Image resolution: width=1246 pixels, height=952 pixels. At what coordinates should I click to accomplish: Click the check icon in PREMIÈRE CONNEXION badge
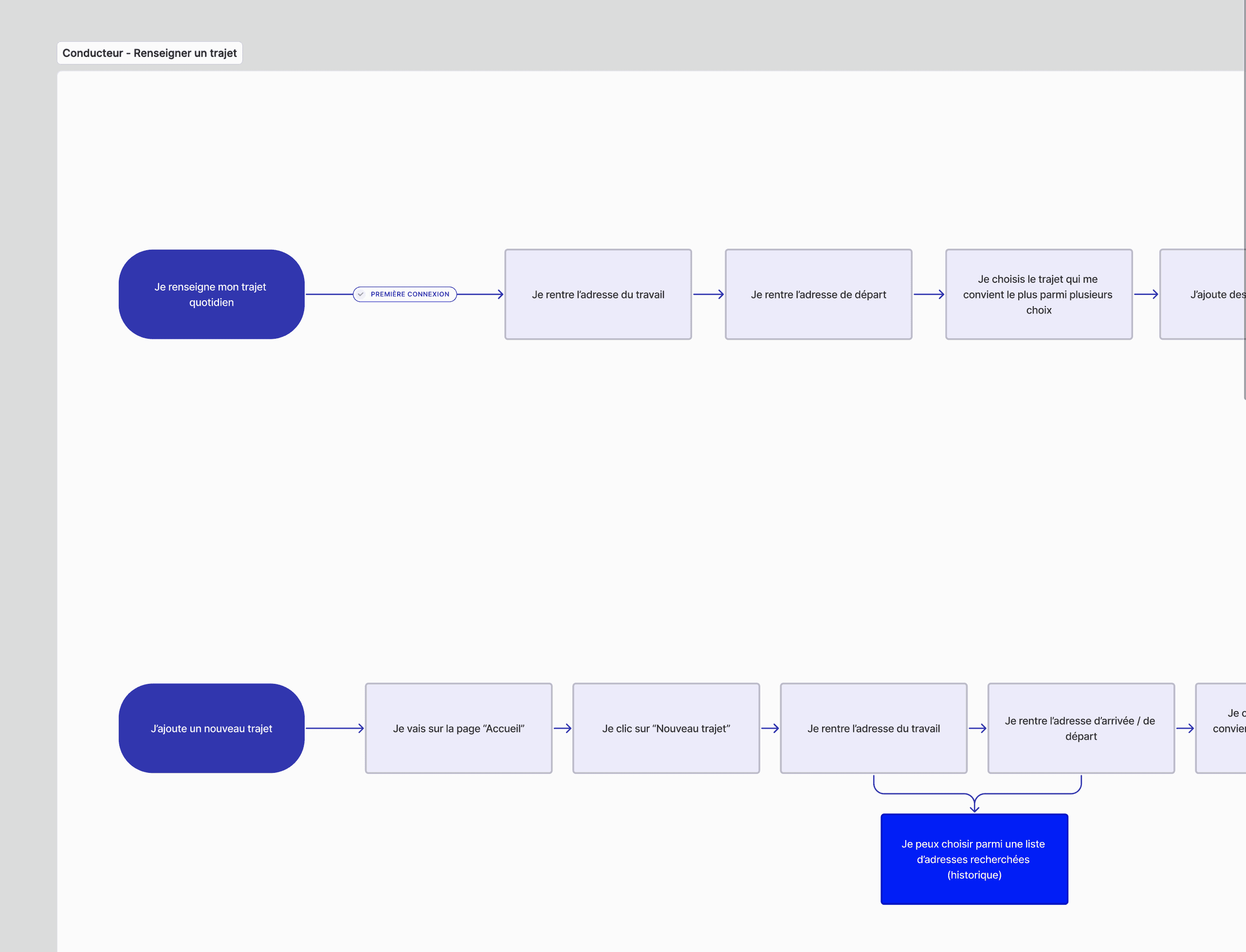361,294
